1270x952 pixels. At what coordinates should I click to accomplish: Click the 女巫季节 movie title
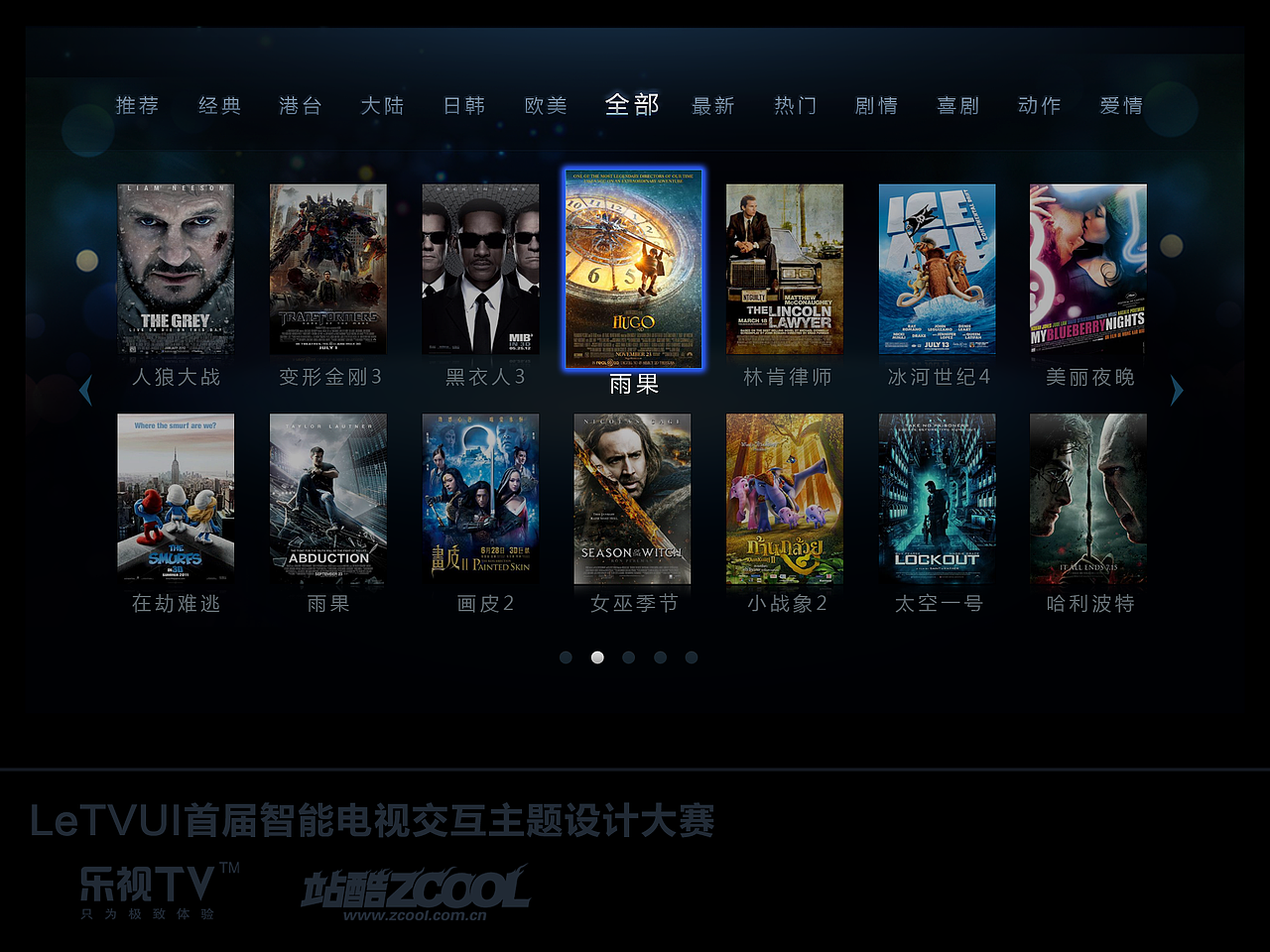(x=634, y=603)
